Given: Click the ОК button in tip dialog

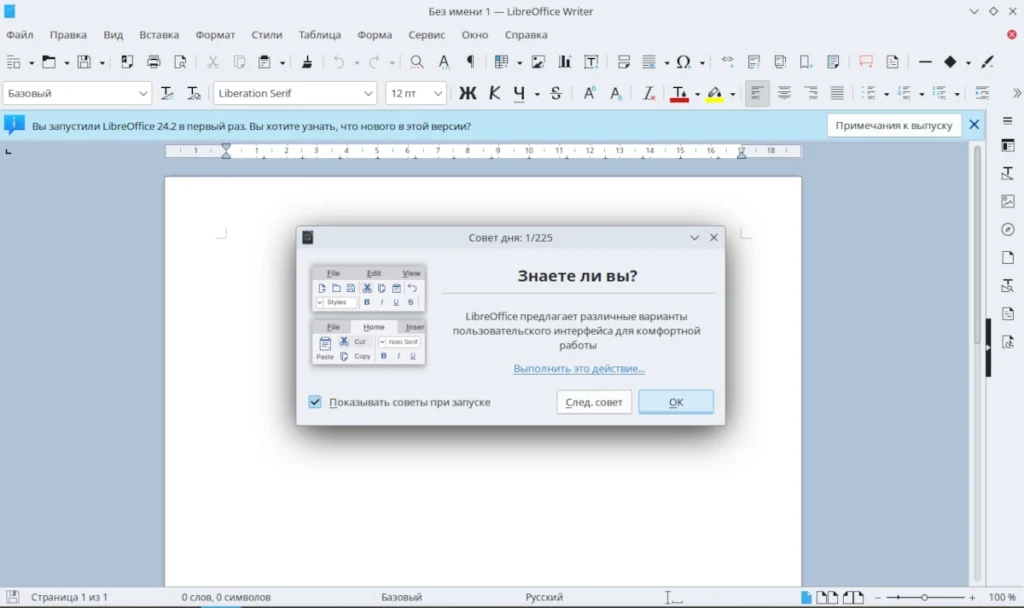Looking at the screenshot, I should coord(676,402).
